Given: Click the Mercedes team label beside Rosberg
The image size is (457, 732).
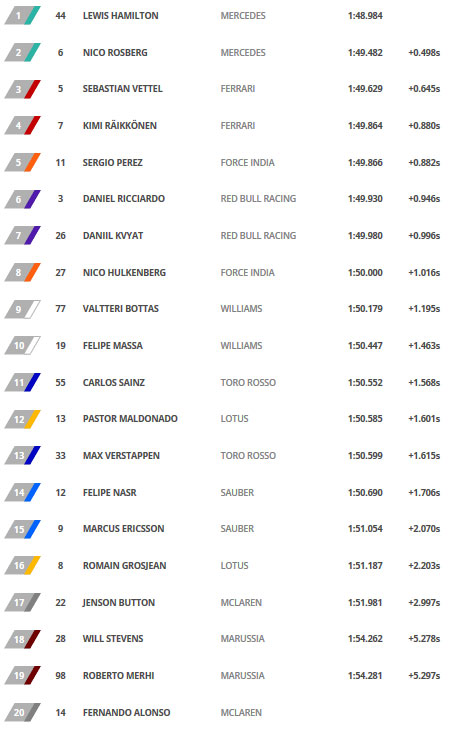Looking at the screenshot, I should click(243, 53).
